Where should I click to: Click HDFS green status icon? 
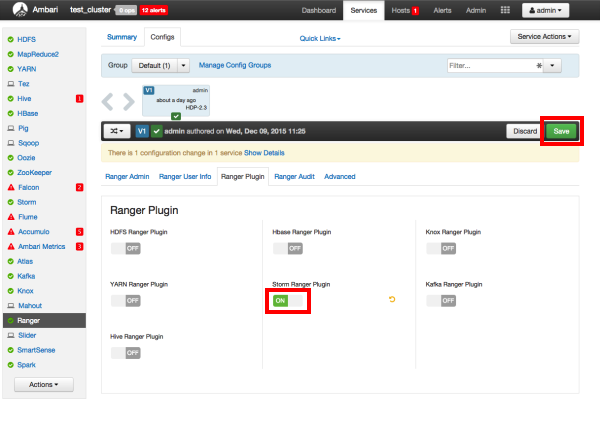pyautogui.click(x=11, y=39)
